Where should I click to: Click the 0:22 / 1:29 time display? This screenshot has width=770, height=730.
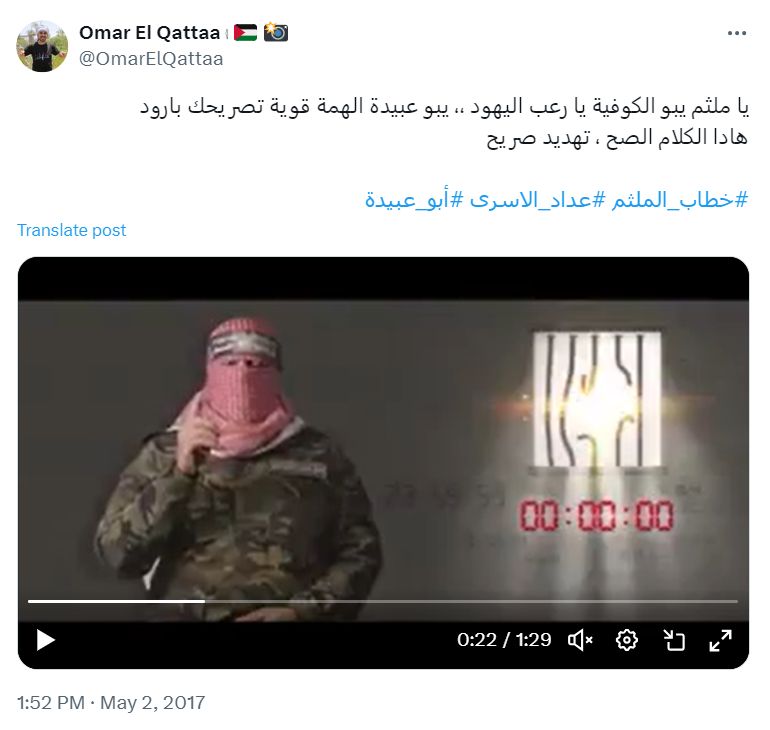(x=504, y=640)
